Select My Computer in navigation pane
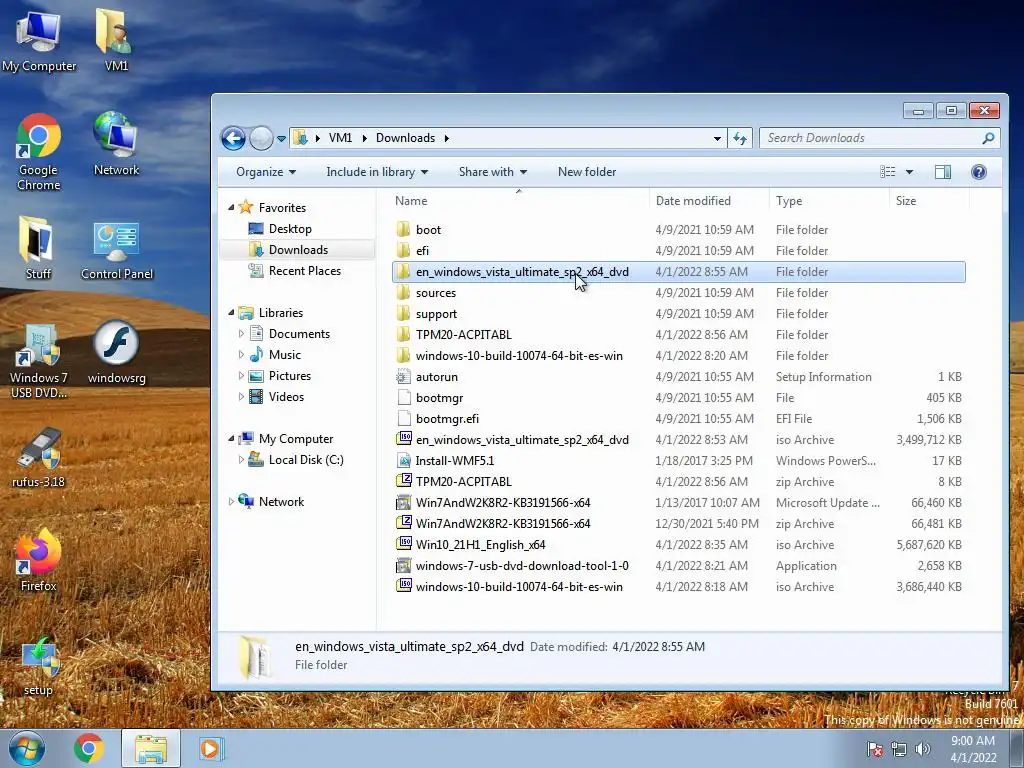 coord(295,439)
